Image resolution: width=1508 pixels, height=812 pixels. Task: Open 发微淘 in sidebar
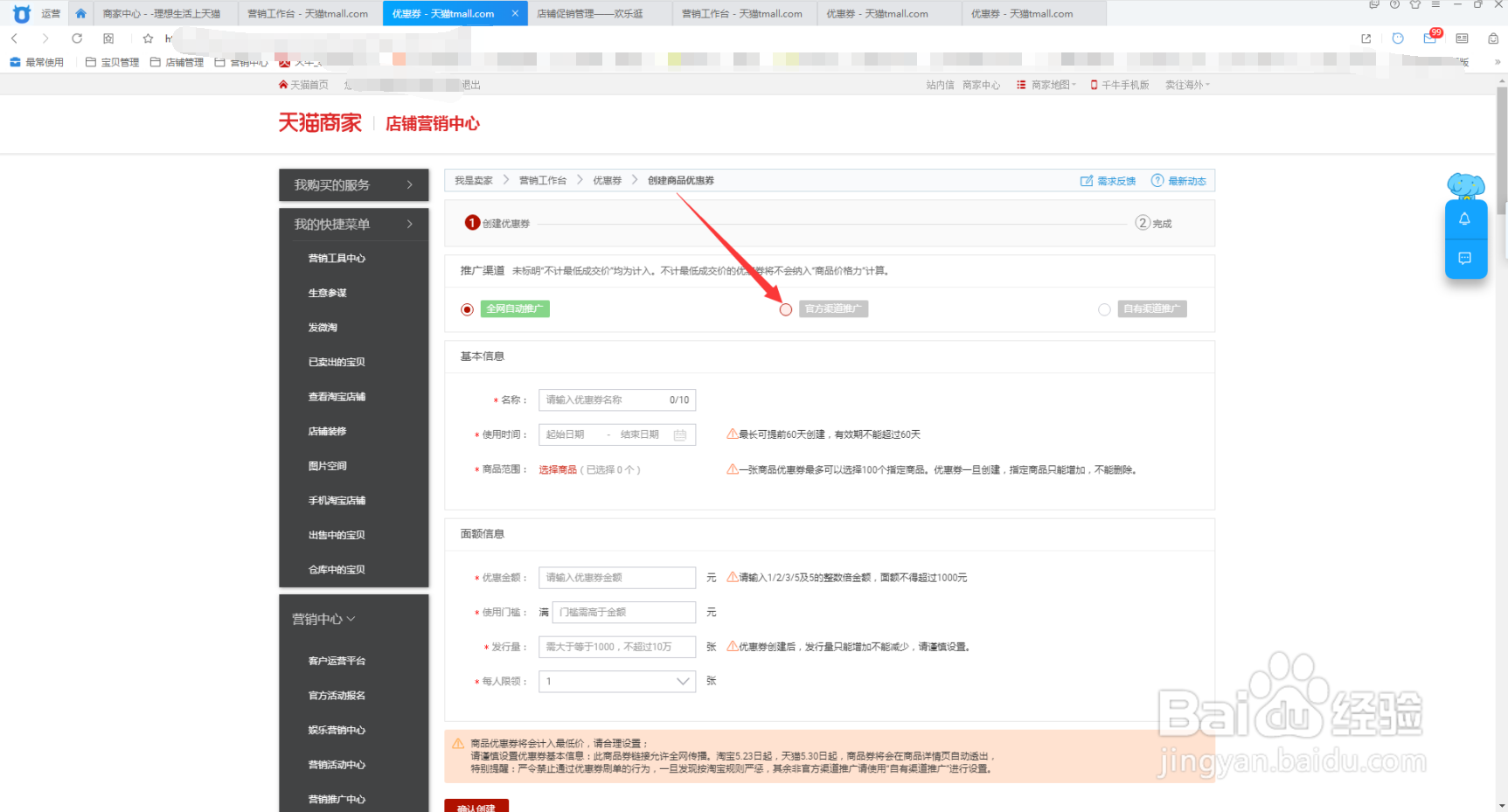click(323, 327)
